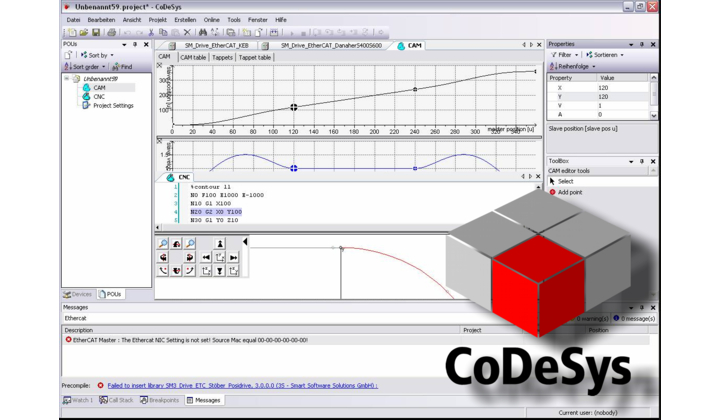Click the rewind double-arrow icon in CNC panel
This screenshot has width=720, height=420.
(206, 257)
